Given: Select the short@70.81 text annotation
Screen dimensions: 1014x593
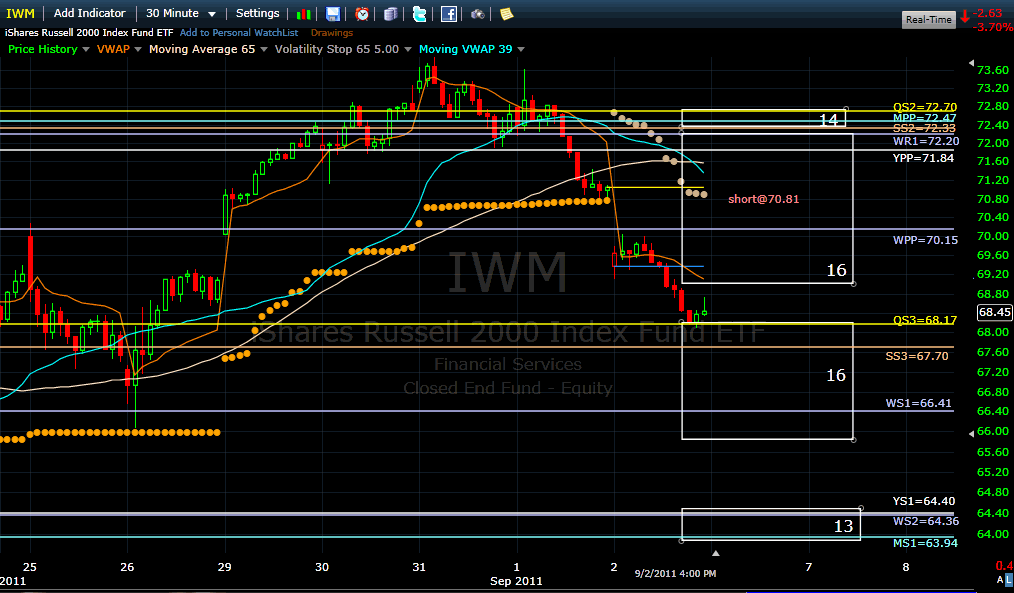Looking at the screenshot, I should click(x=764, y=199).
